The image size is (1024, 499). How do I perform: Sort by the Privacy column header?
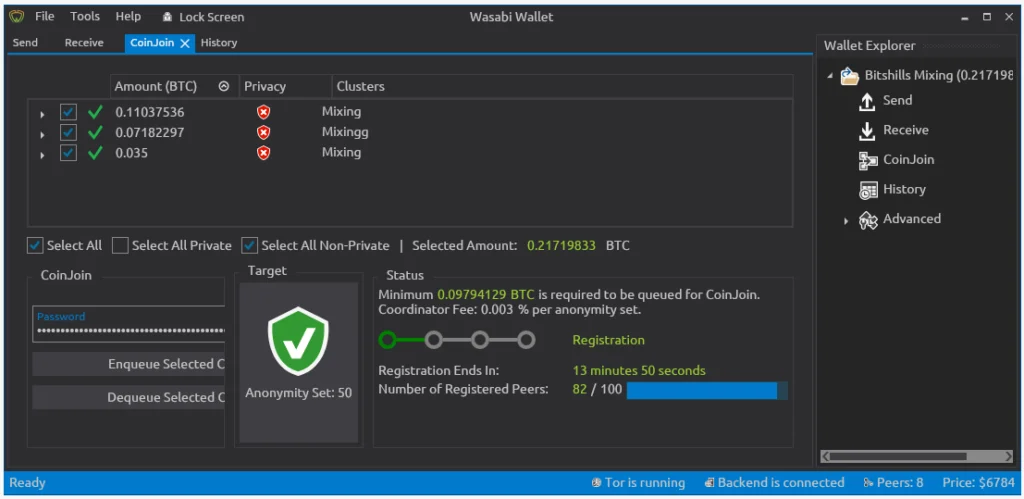[x=285, y=86]
